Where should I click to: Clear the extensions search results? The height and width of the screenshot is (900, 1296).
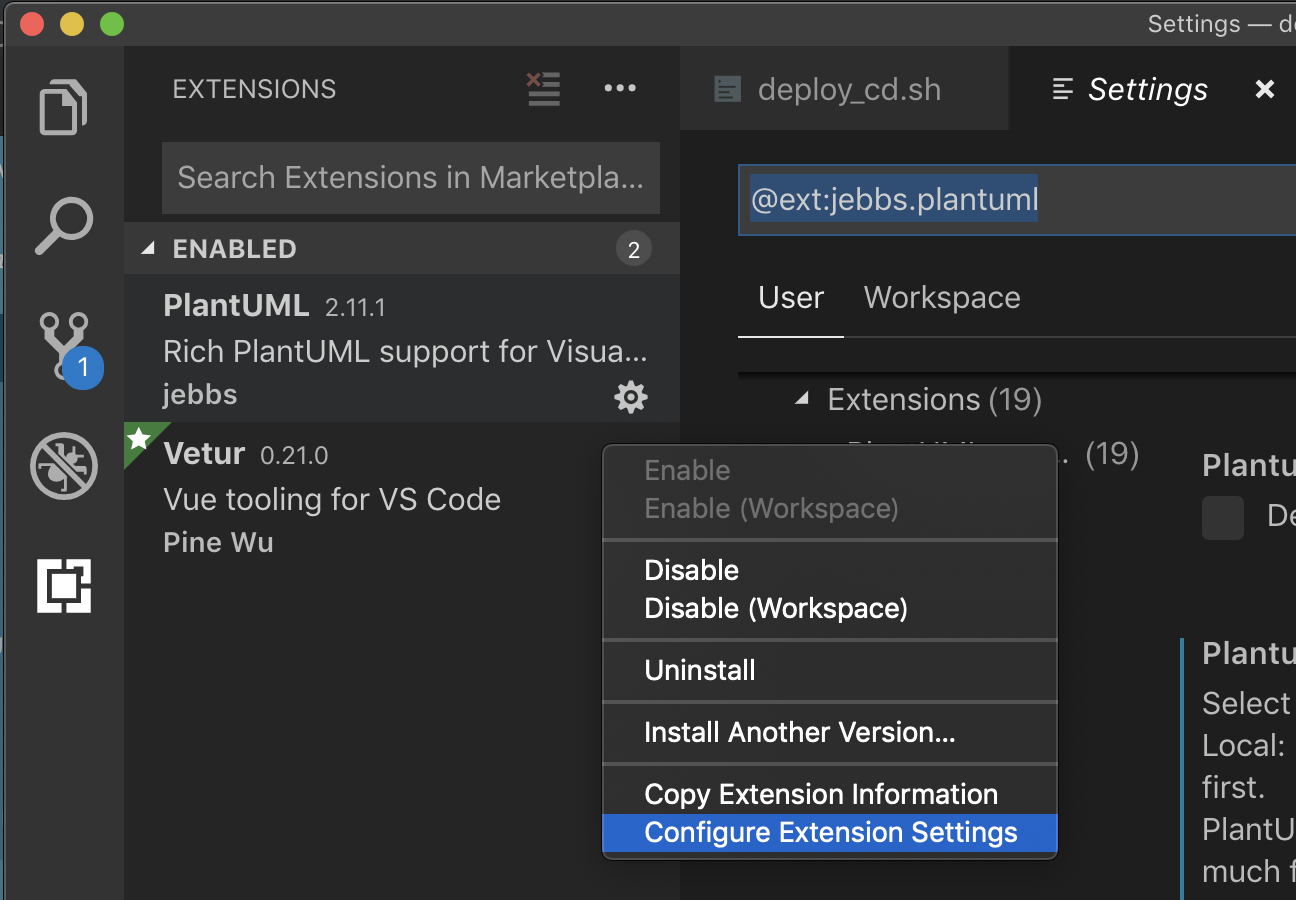click(x=543, y=89)
